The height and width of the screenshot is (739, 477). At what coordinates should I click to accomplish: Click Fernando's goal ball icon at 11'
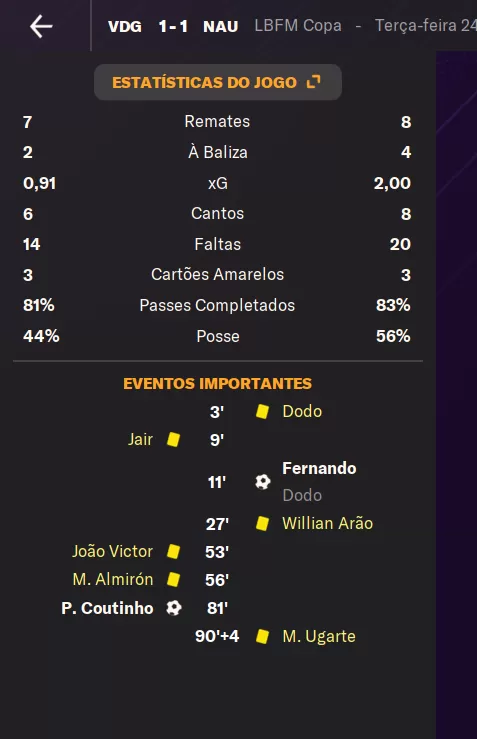pyautogui.click(x=263, y=482)
